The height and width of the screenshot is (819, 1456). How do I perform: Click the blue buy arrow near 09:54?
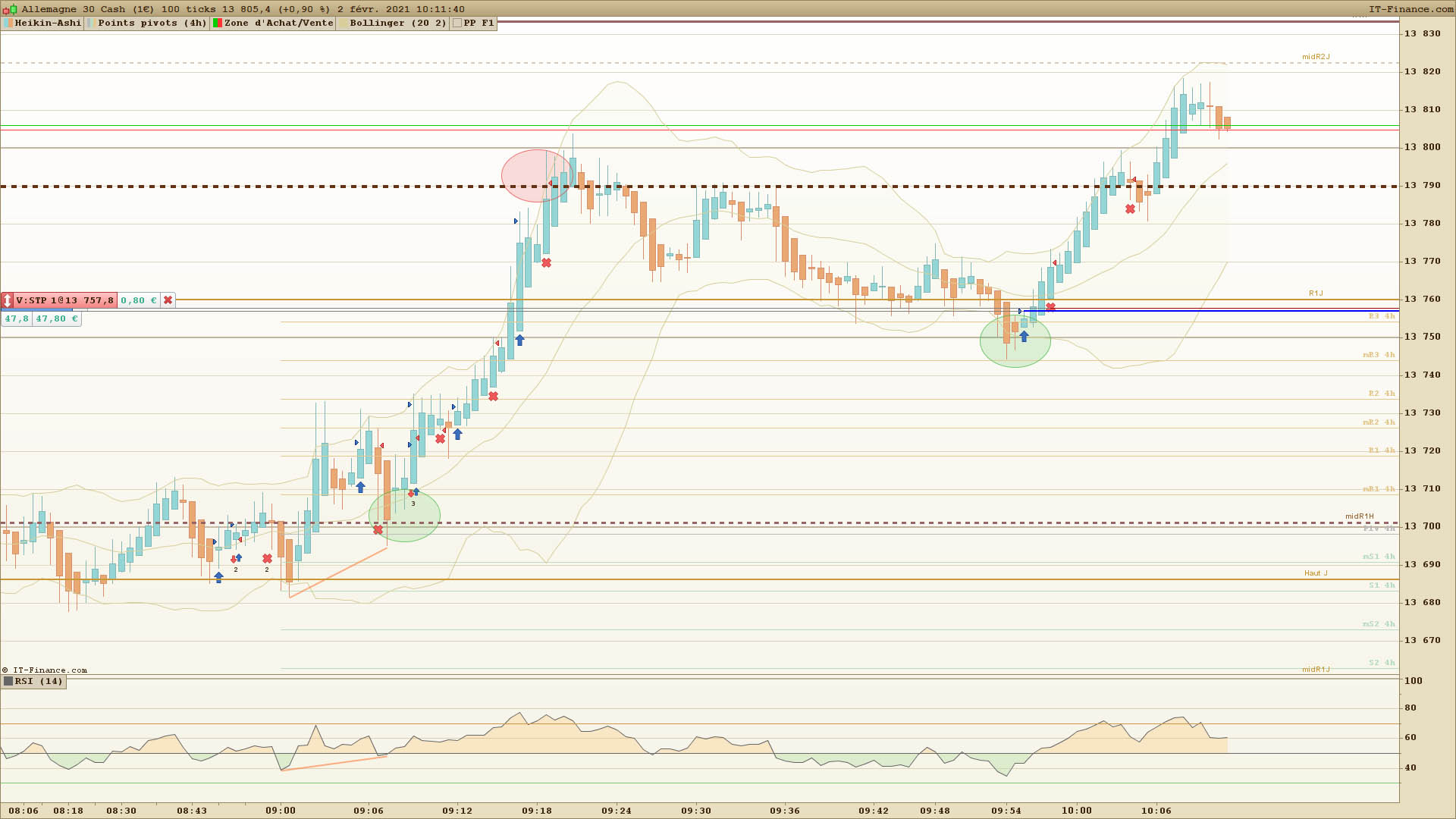[x=1024, y=337]
